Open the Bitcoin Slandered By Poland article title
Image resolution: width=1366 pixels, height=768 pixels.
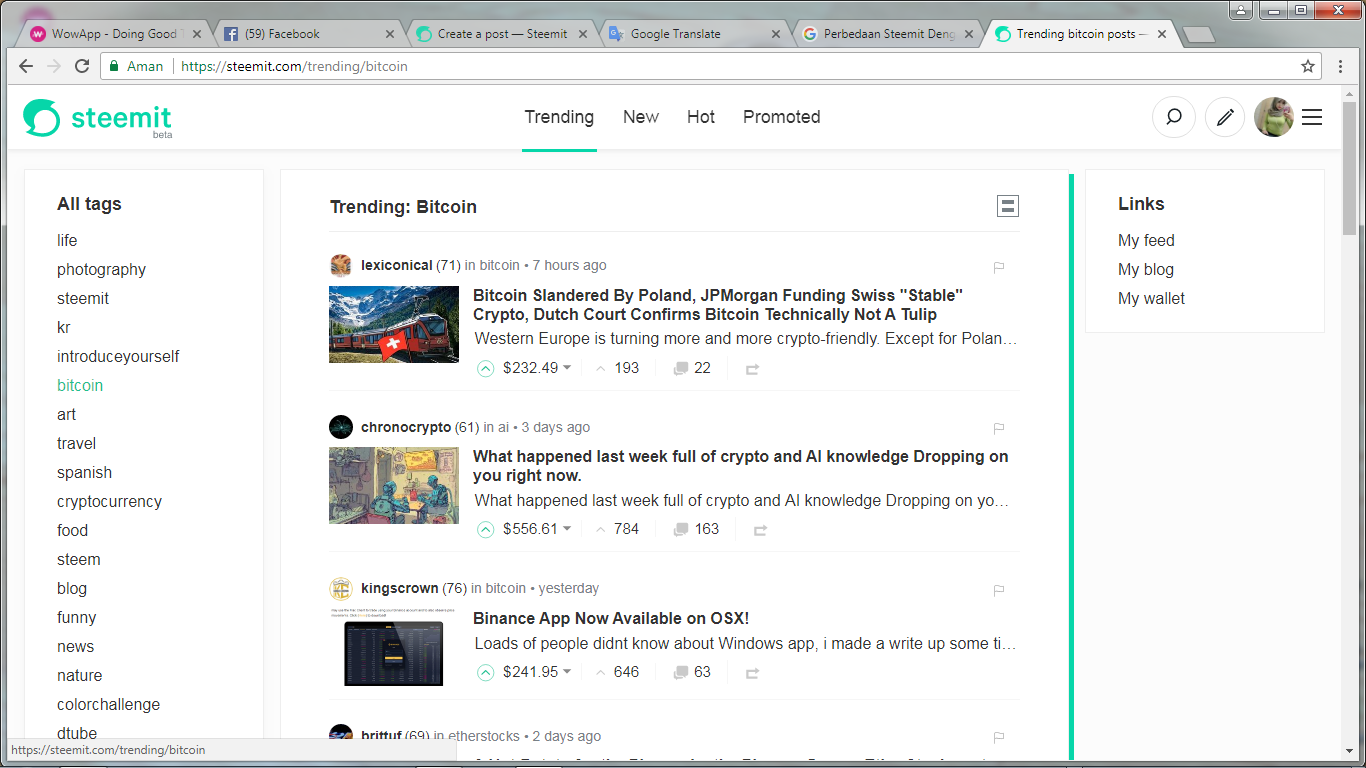coord(718,305)
